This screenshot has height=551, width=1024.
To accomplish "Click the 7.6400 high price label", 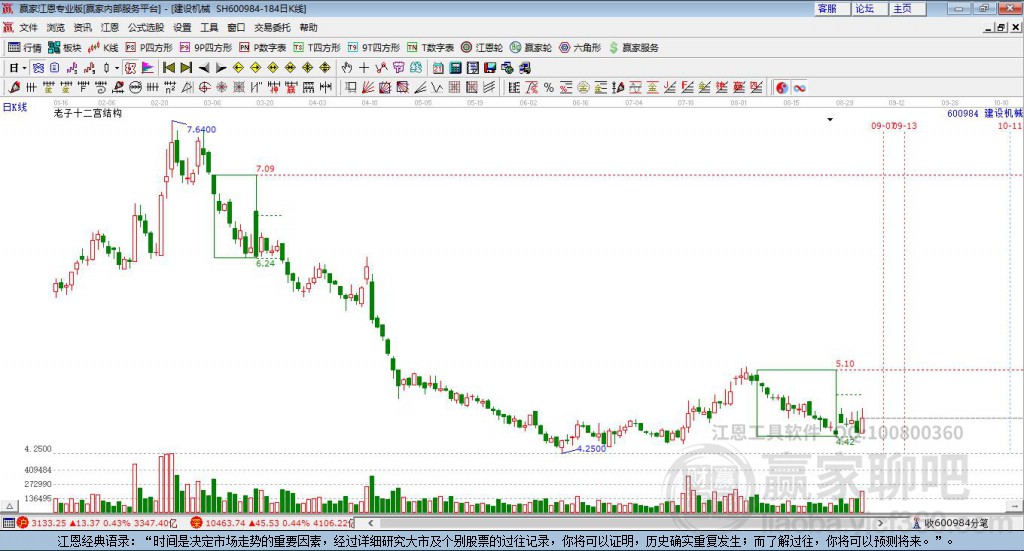I will [x=201, y=129].
